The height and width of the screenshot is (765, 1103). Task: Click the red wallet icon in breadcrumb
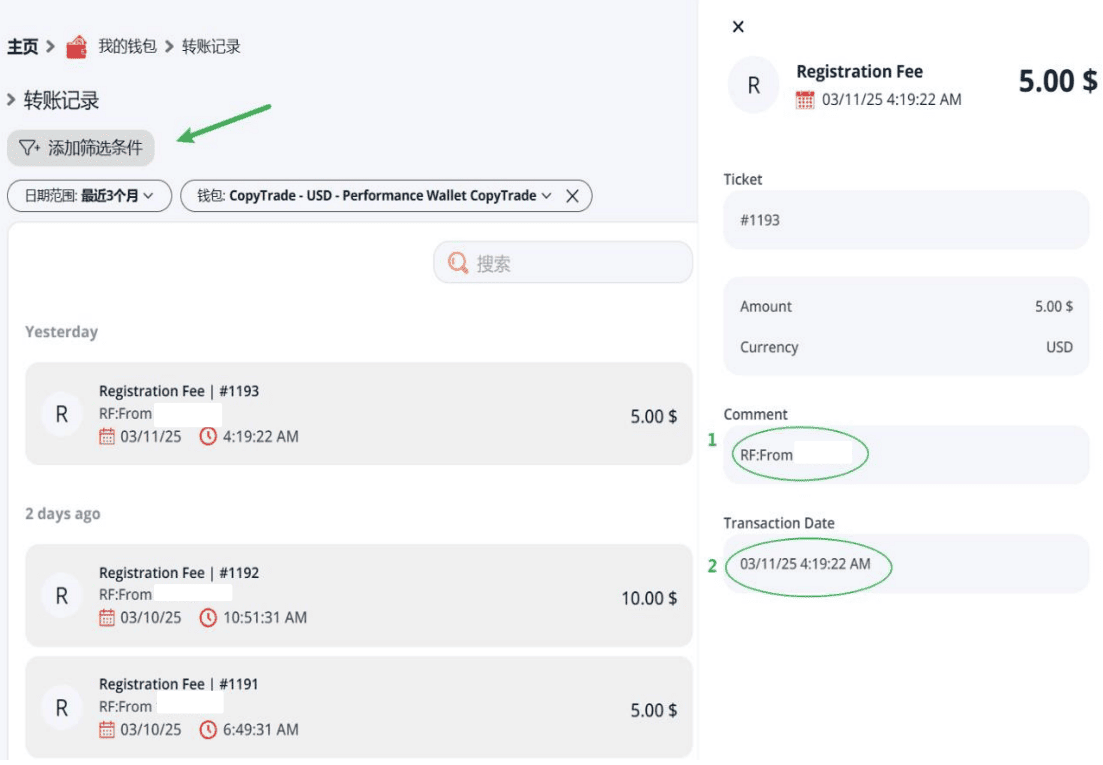76,47
